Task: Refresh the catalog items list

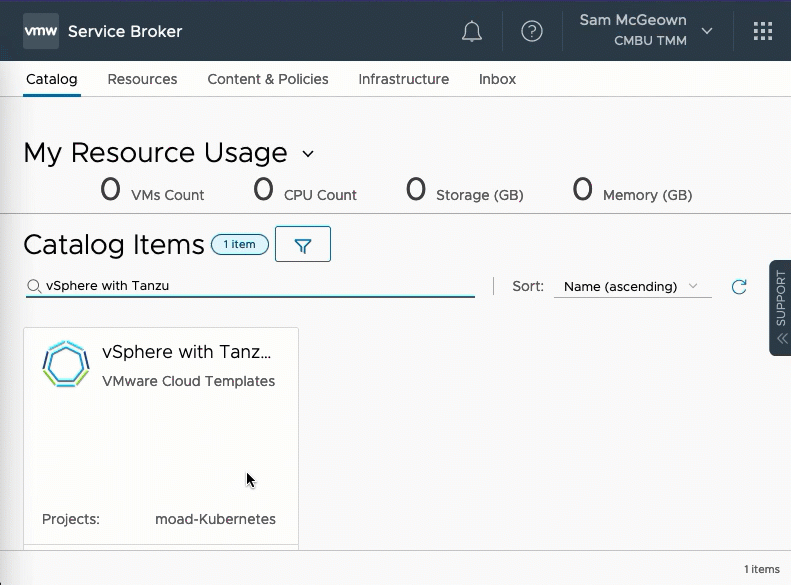Action: coord(739,287)
